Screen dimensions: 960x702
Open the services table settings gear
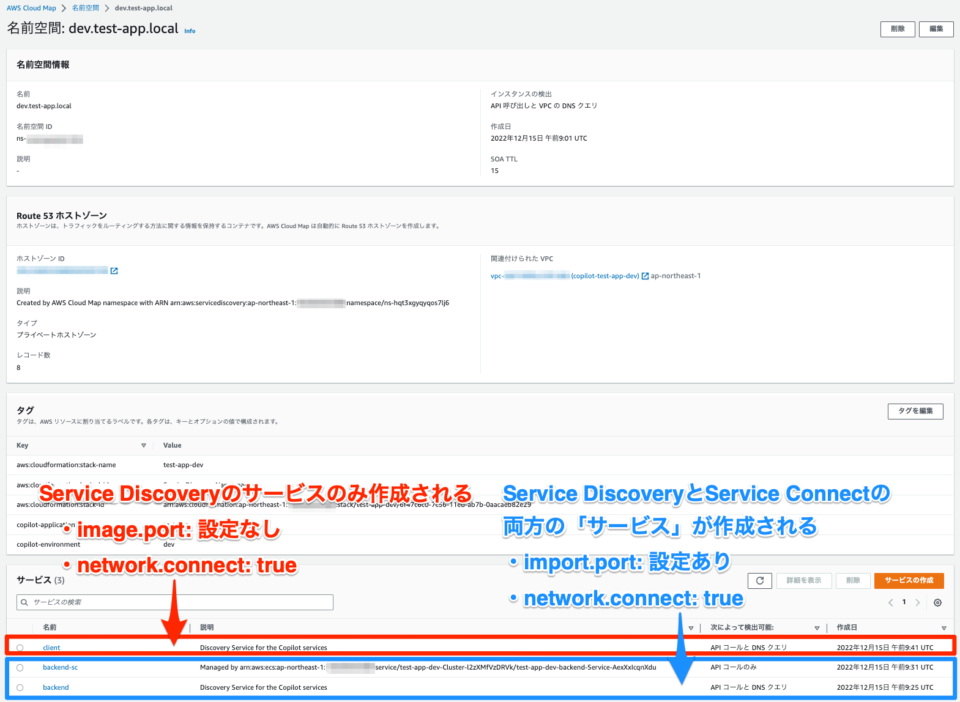pyautogui.click(x=937, y=602)
